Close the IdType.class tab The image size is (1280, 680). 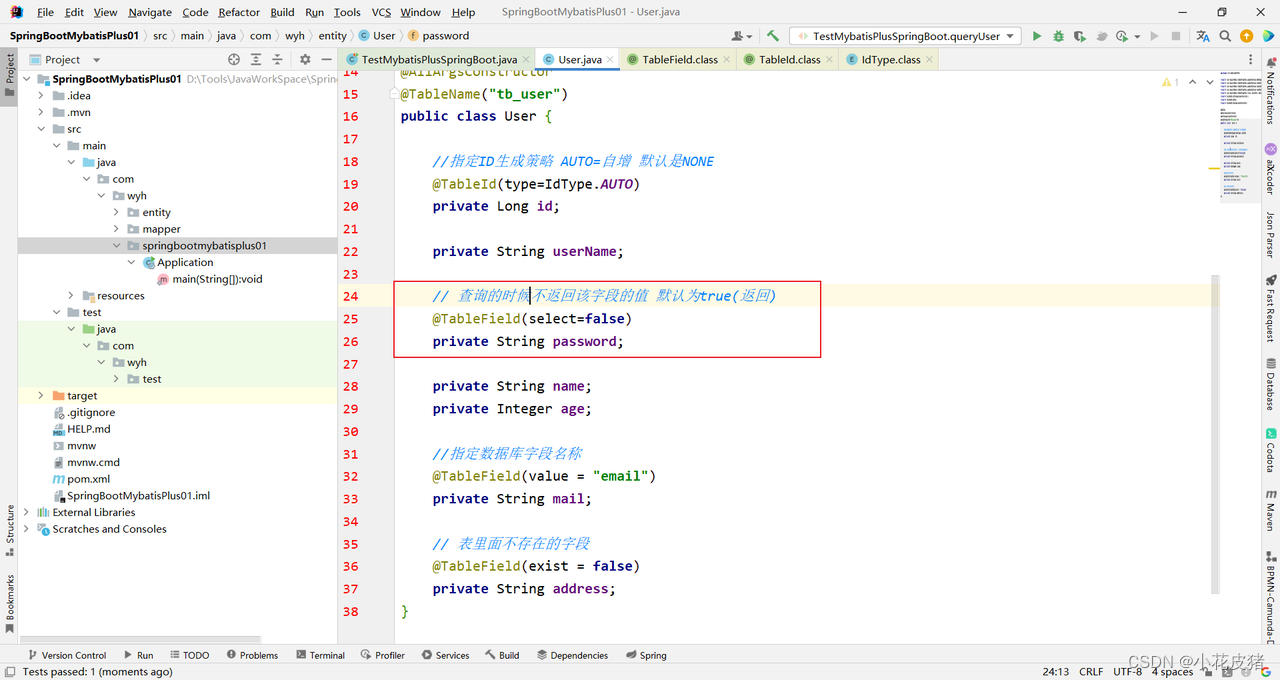pos(930,60)
